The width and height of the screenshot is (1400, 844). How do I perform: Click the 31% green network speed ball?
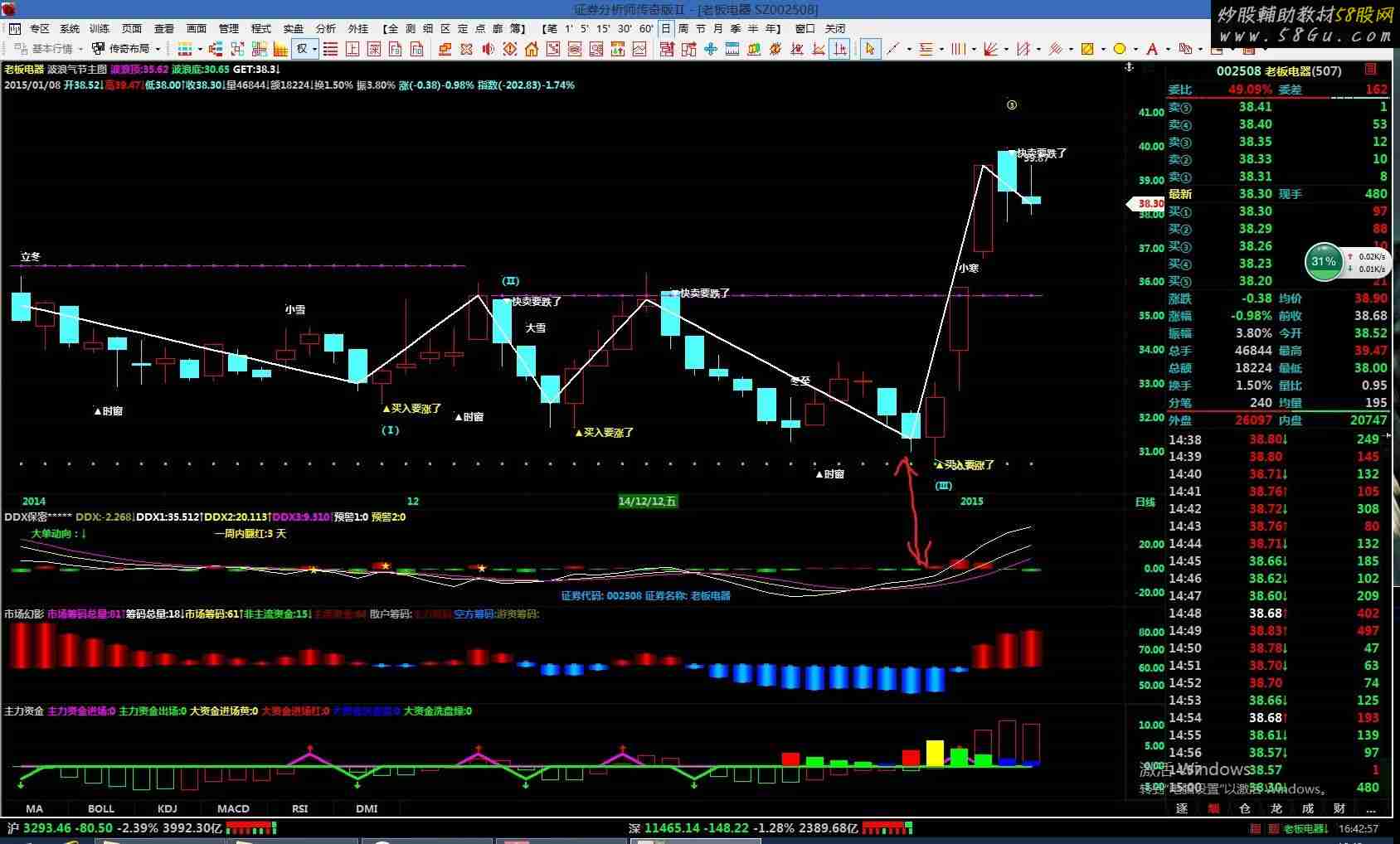point(1324,262)
